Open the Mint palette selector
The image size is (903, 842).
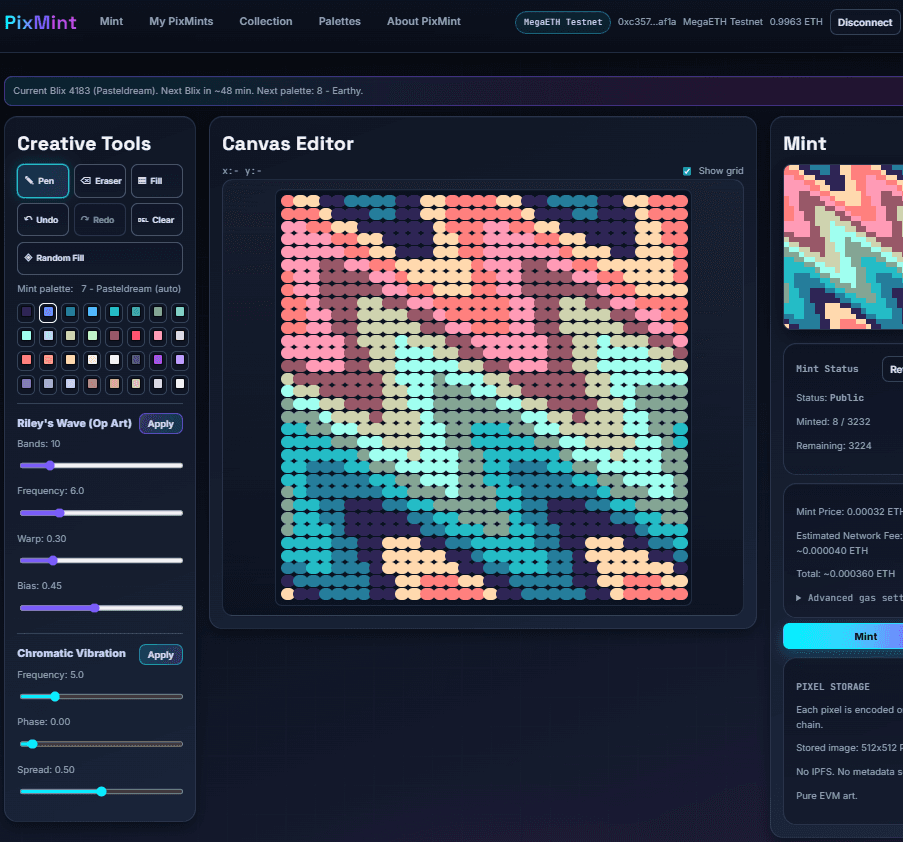[x=99, y=288]
